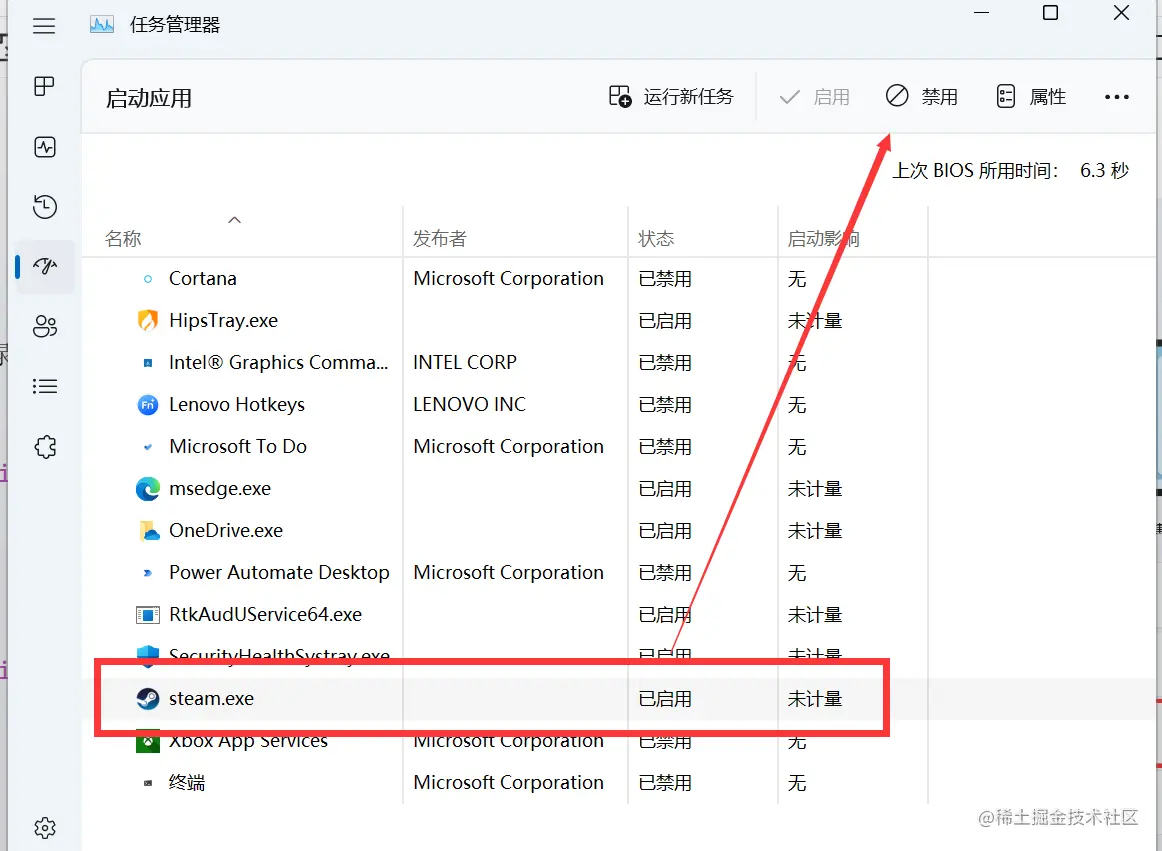Click Microsoft Corporation publisher of 终端
1162x851 pixels.
pyautogui.click(x=508, y=783)
